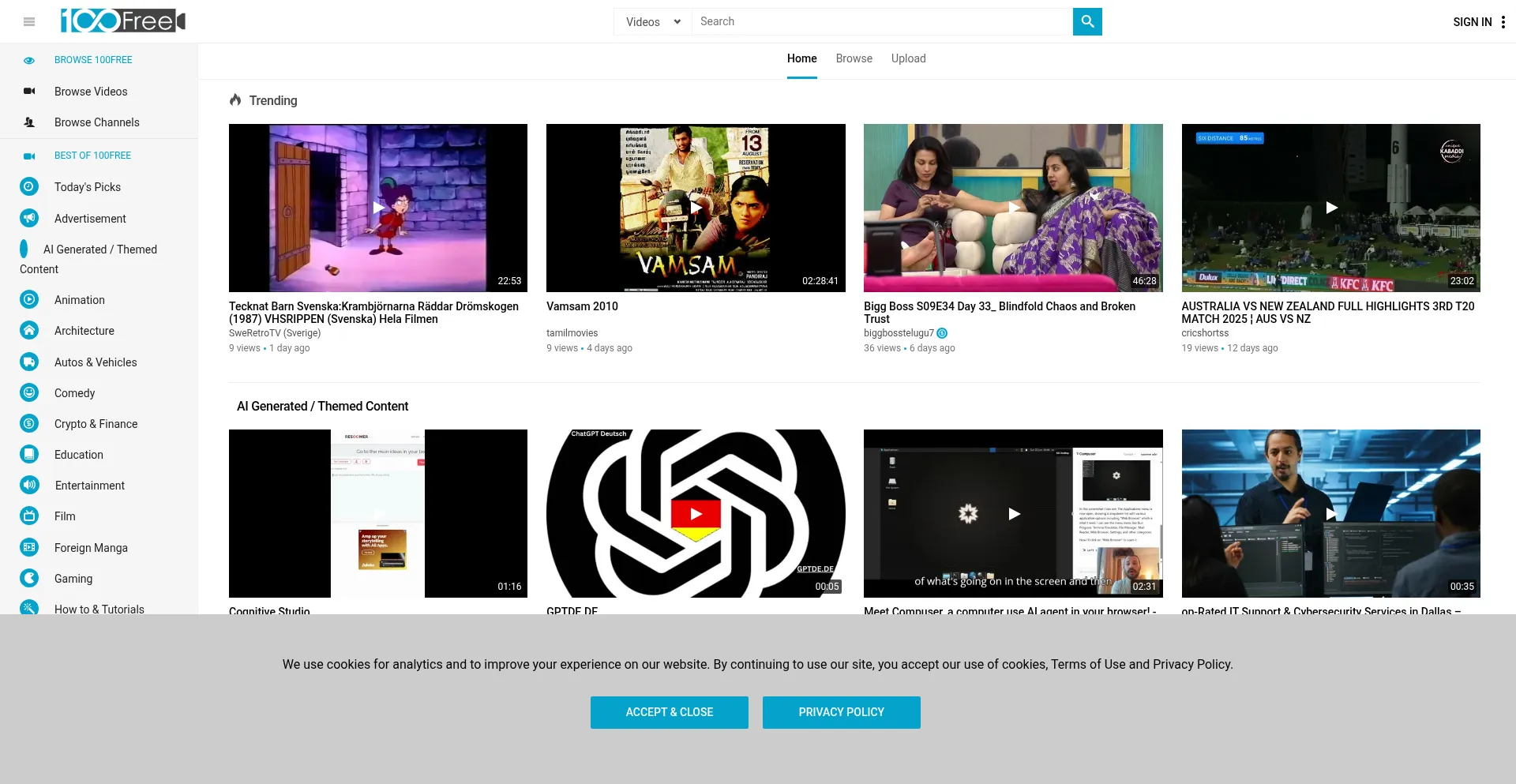Open the IT Support Dallas video thumbnail
Screen dimensions: 1516x784
1331,513
